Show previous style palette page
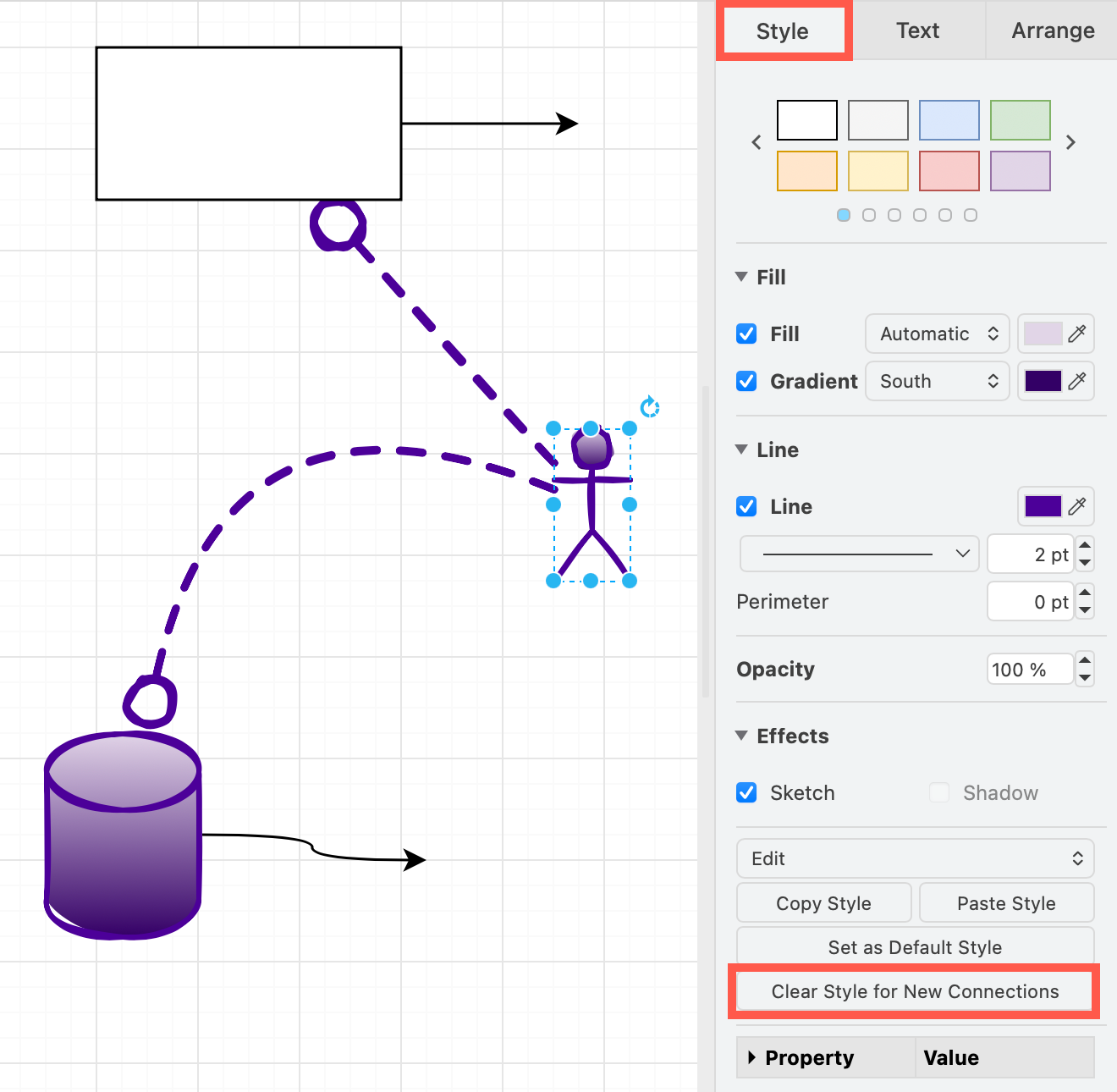The height and width of the screenshot is (1092, 1117). pyautogui.click(x=757, y=142)
